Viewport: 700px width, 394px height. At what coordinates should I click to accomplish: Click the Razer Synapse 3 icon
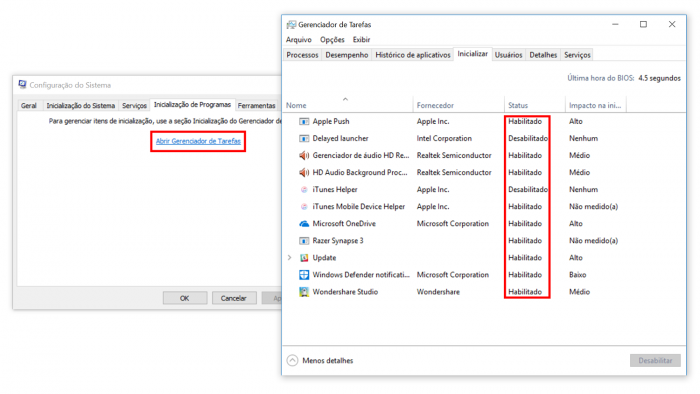click(x=304, y=241)
